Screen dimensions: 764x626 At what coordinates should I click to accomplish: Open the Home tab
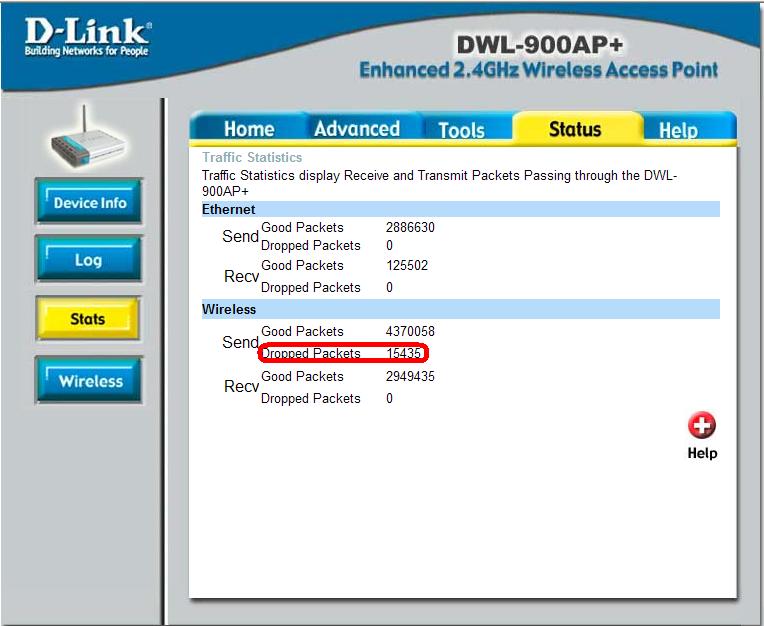tap(249, 129)
